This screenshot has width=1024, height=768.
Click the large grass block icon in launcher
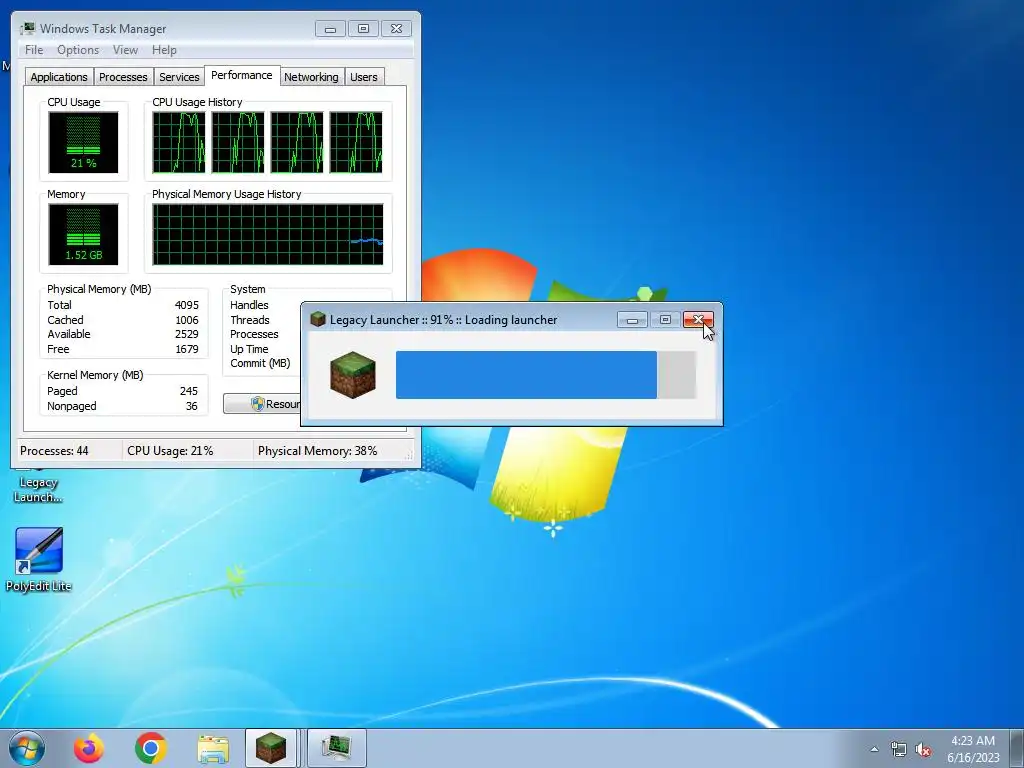click(x=353, y=375)
